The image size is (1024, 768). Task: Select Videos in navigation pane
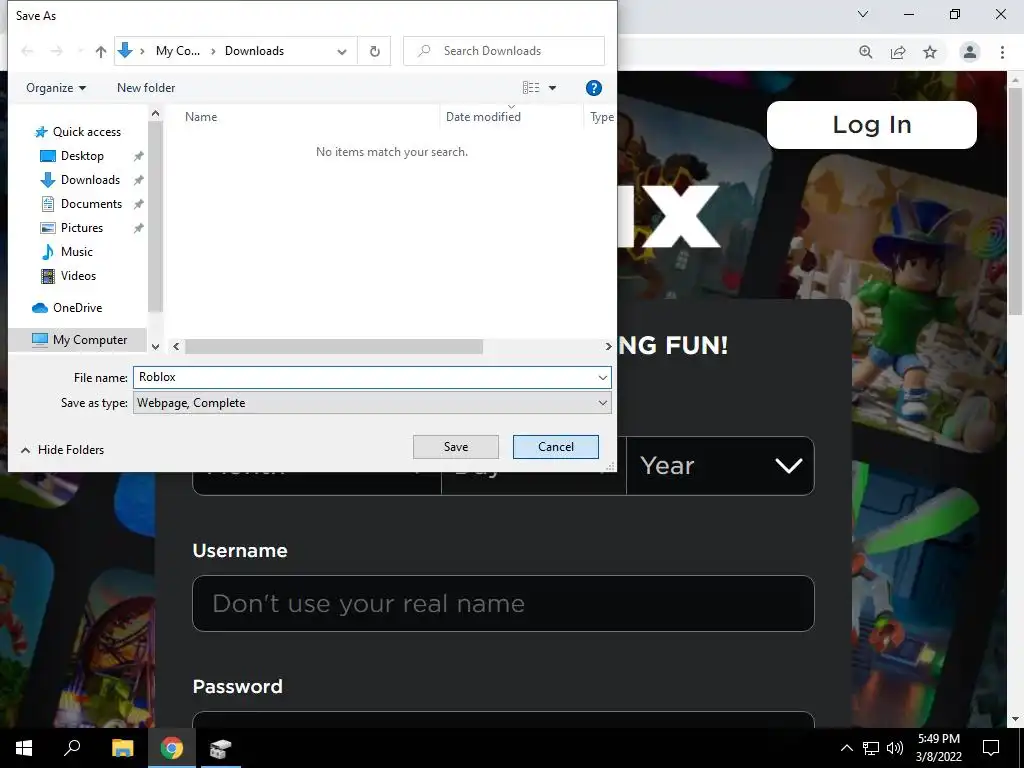pyautogui.click(x=69, y=276)
